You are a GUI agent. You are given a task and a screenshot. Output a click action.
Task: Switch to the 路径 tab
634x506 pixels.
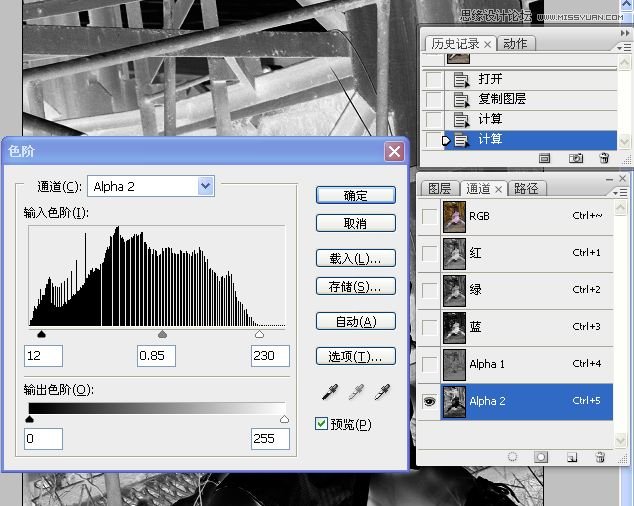(526, 188)
